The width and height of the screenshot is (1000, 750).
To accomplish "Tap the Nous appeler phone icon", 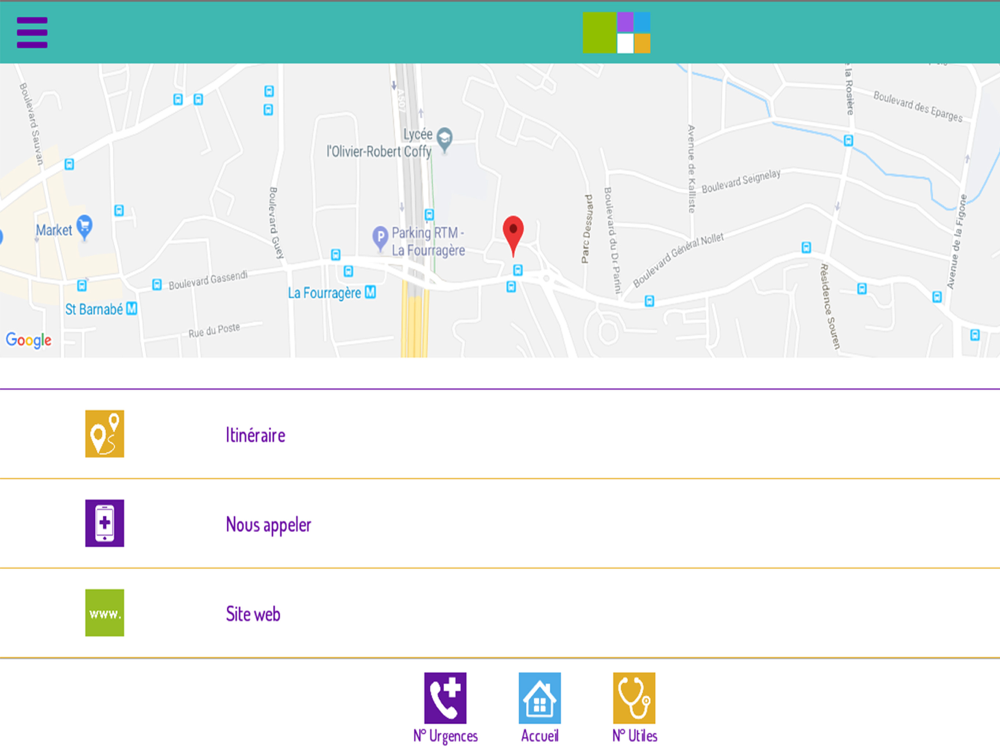I will point(105,523).
